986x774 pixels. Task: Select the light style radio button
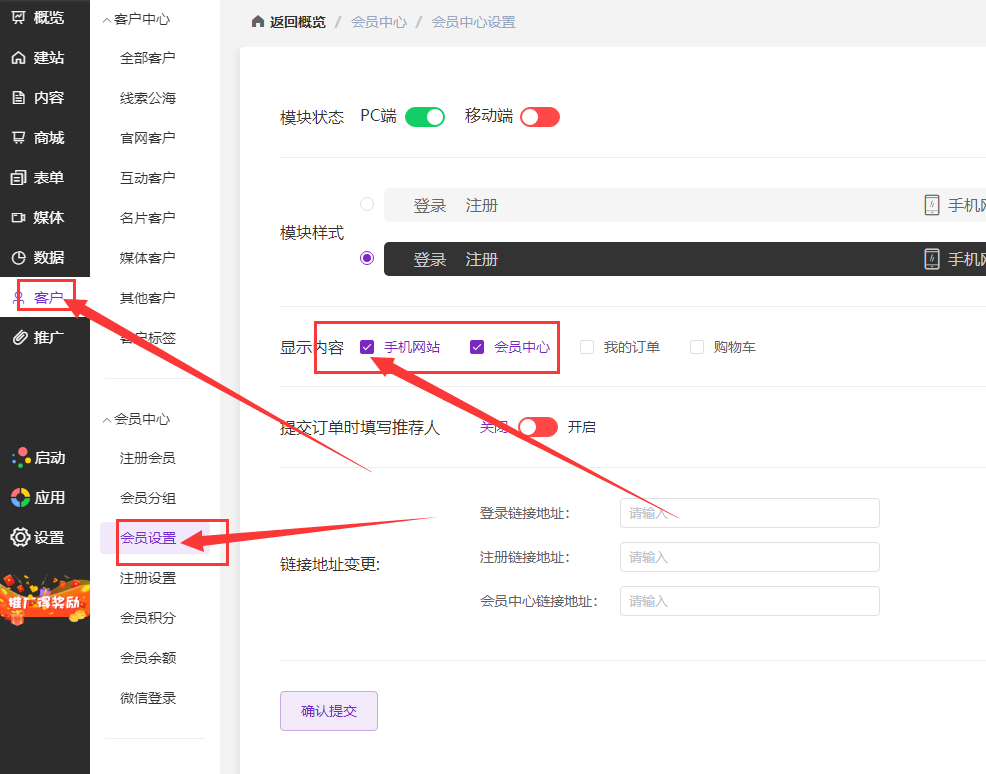point(367,204)
